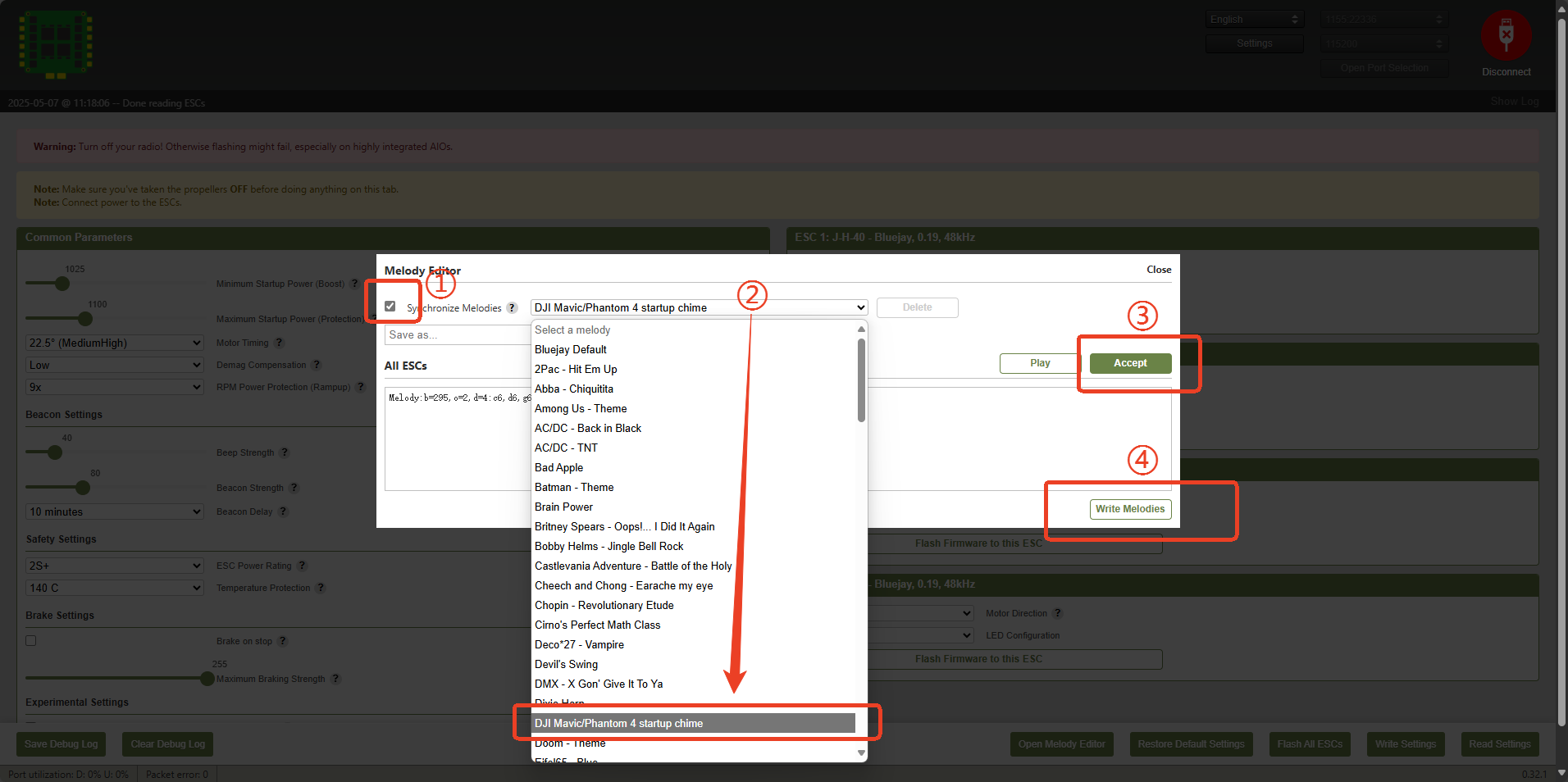Viewport: 1568px width, 782px height.
Task: Close the Melody Editor dialog
Action: point(1159,270)
